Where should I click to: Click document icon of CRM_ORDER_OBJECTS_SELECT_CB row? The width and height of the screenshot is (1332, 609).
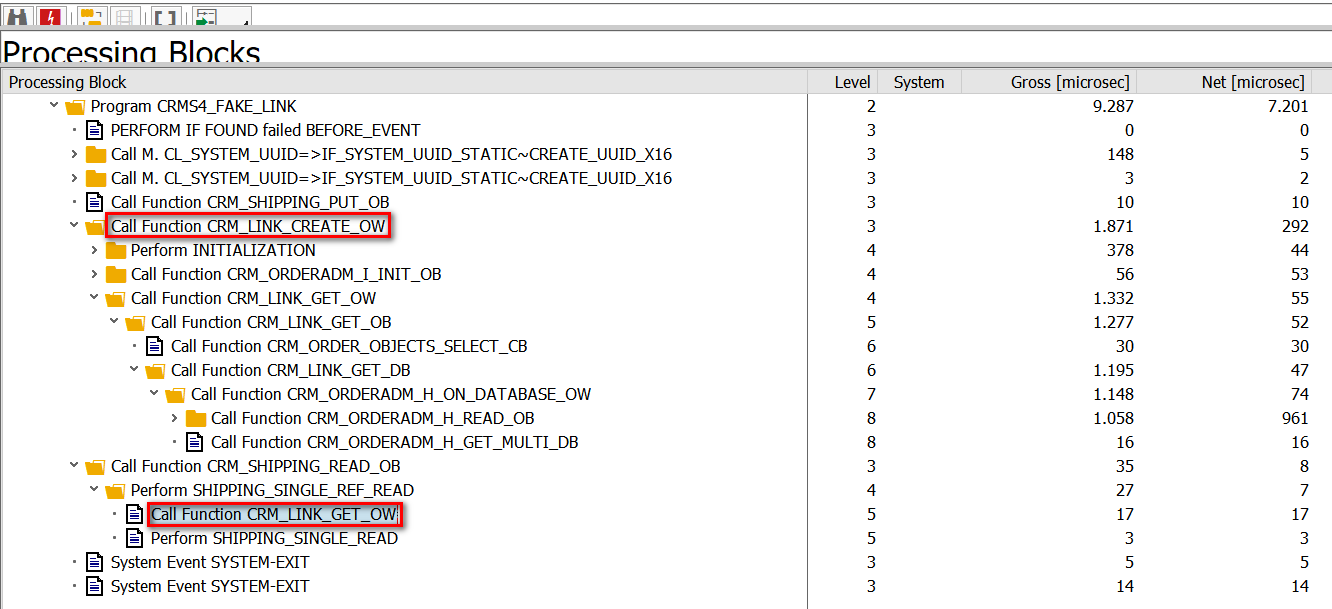[x=155, y=346]
